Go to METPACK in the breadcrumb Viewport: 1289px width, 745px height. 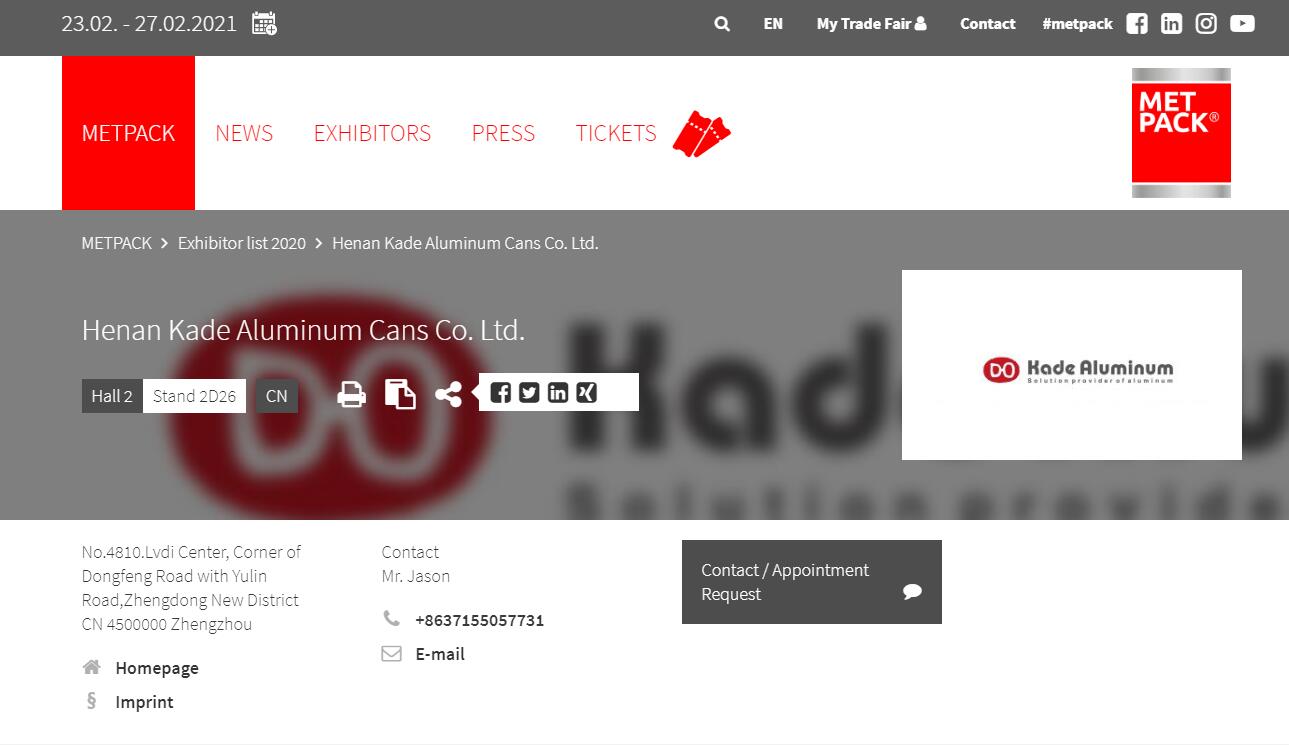(117, 243)
